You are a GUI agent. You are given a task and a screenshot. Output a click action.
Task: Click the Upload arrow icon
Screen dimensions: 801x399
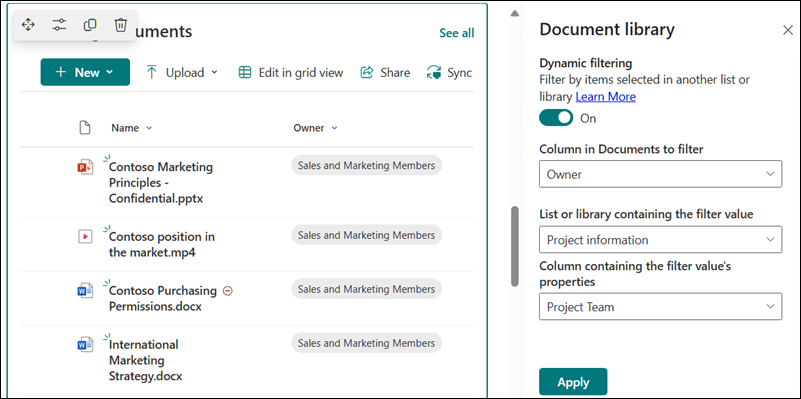[151, 73]
